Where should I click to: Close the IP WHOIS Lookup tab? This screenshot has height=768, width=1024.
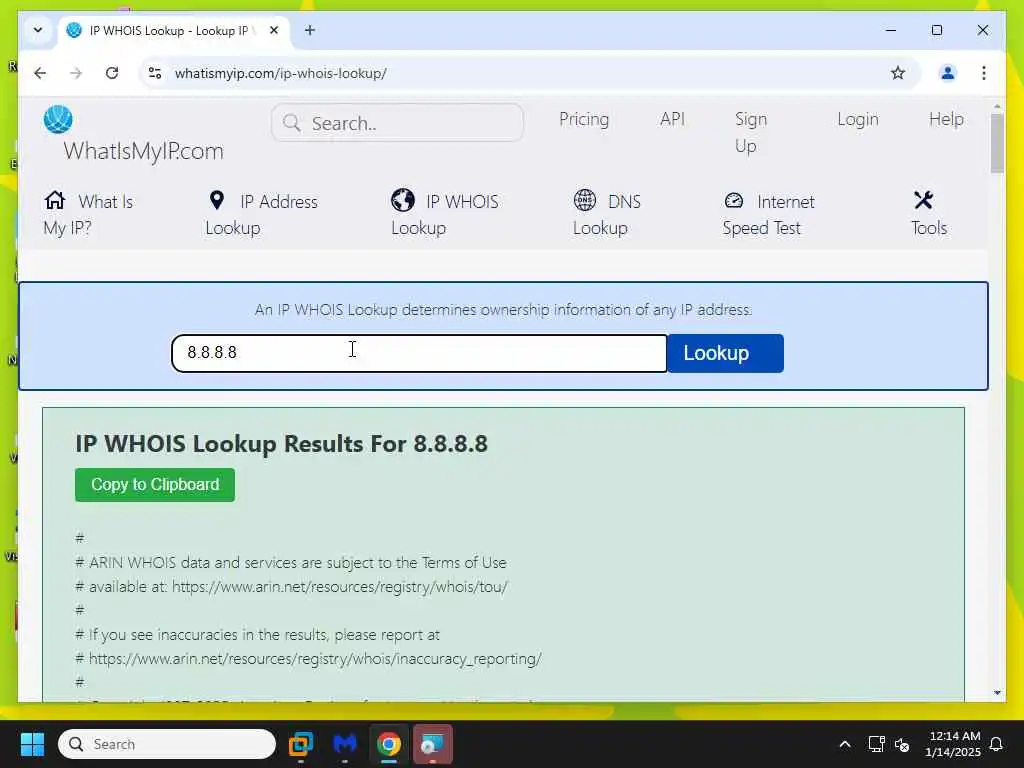(274, 30)
